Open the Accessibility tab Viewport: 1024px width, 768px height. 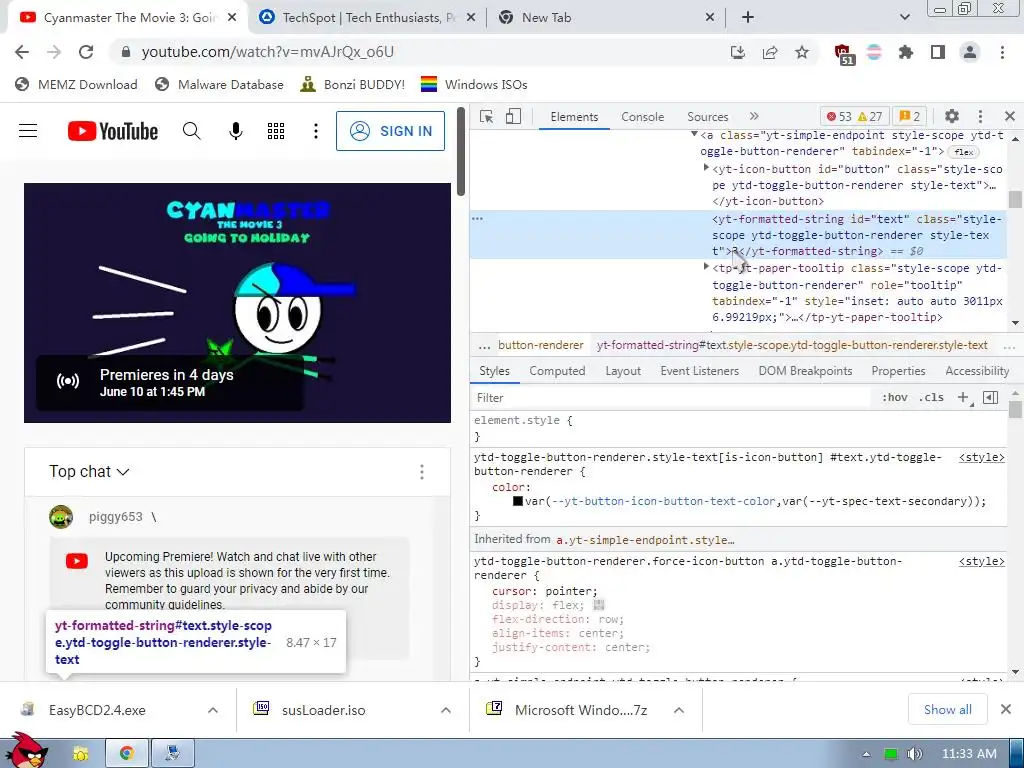[x=977, y=371]
